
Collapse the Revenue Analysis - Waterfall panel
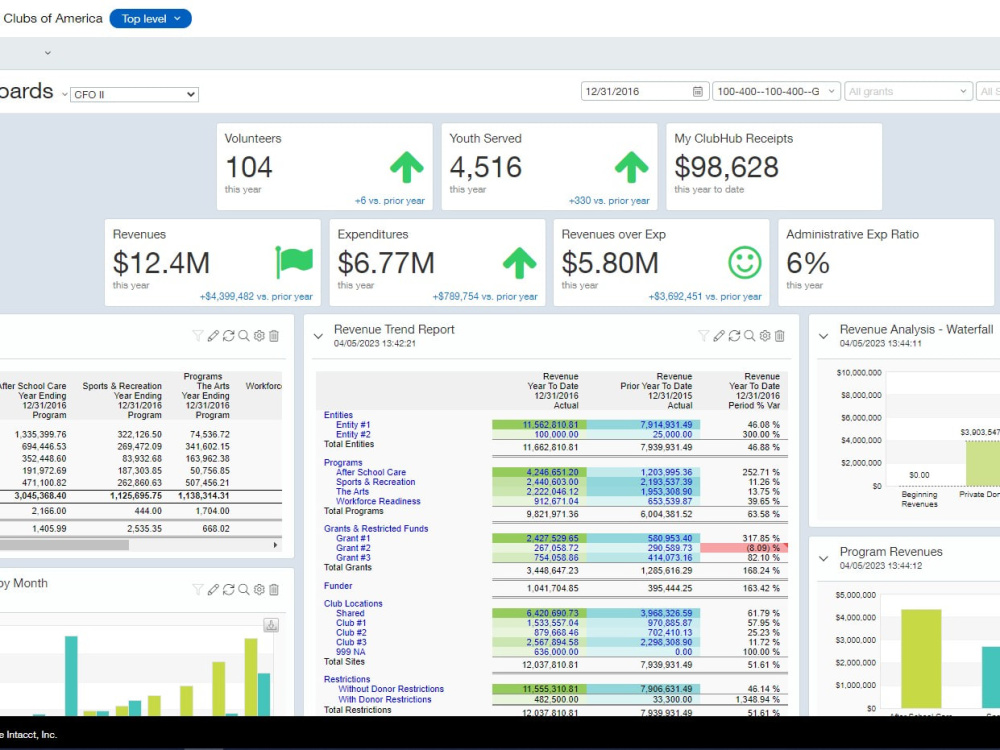point(823,336)
